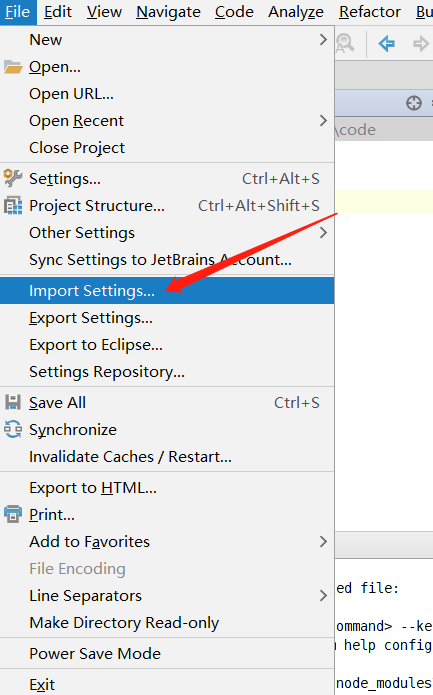Click the folder icon beside Open...
Viewport: 433px width, 695px height.
tap(13, 67)
